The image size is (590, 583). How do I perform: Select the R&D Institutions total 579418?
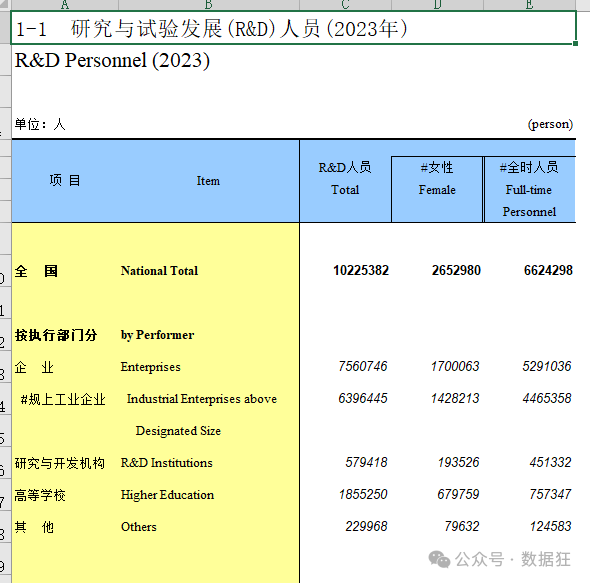[366, 462]
